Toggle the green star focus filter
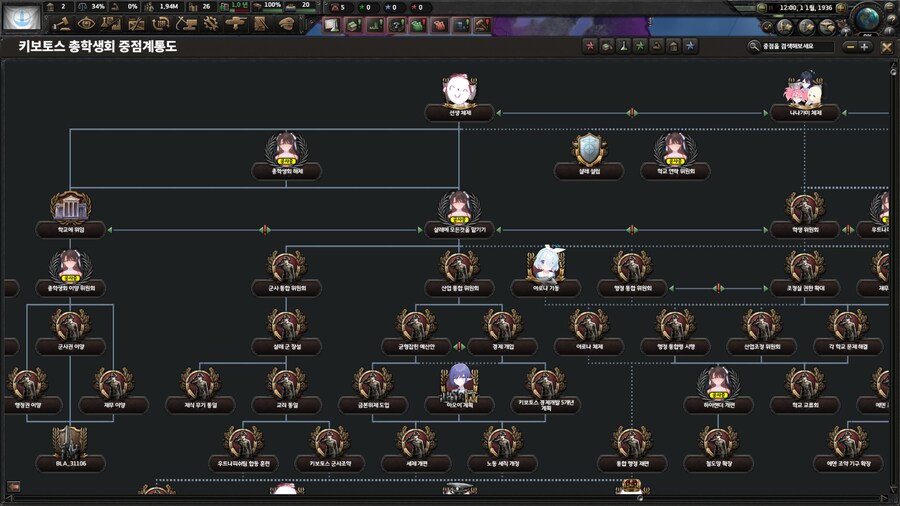900x506 pixels. click(x=640, y=46)
